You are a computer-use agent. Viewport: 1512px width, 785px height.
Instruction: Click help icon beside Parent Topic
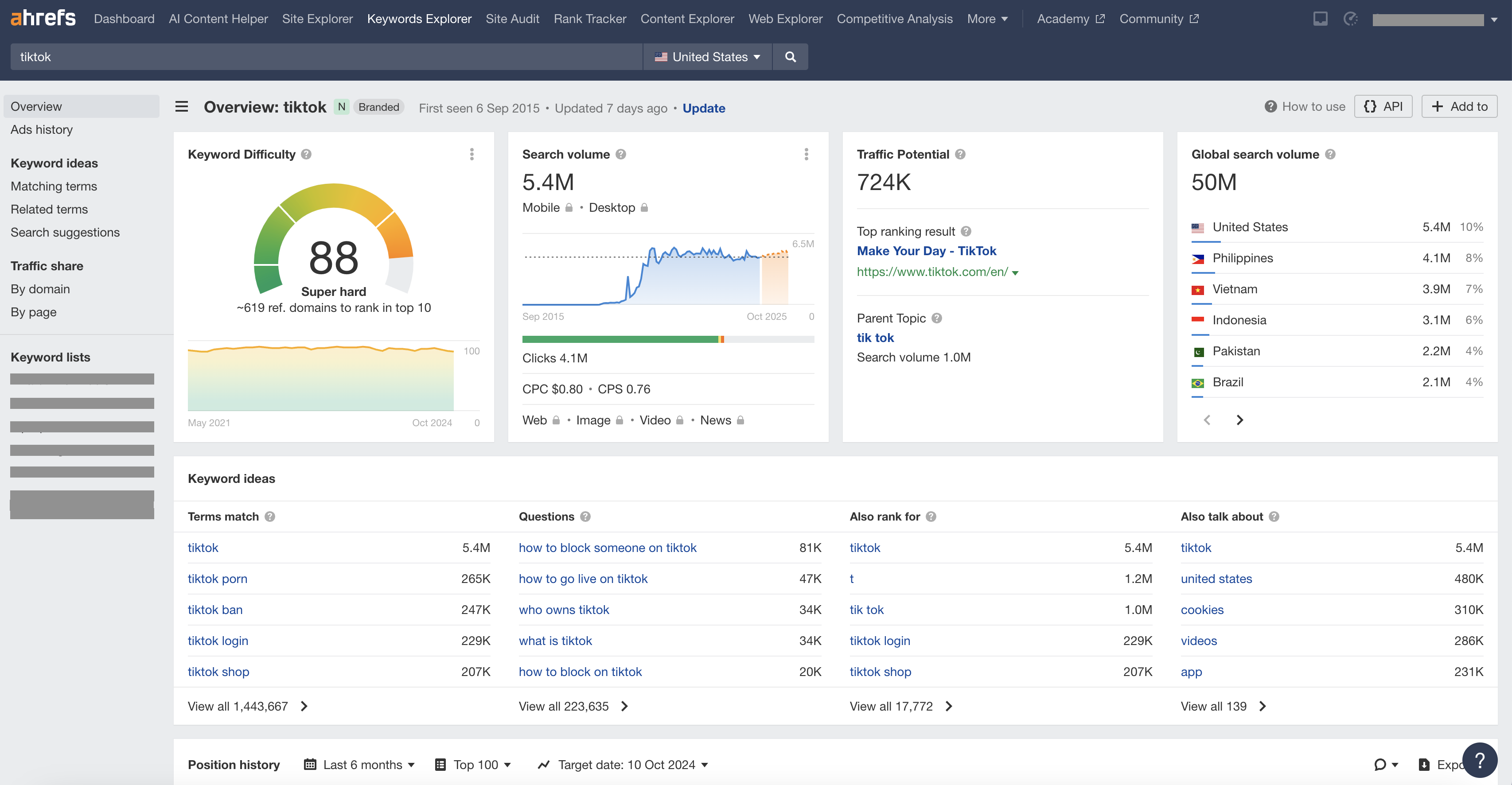[x=937, y=318]
